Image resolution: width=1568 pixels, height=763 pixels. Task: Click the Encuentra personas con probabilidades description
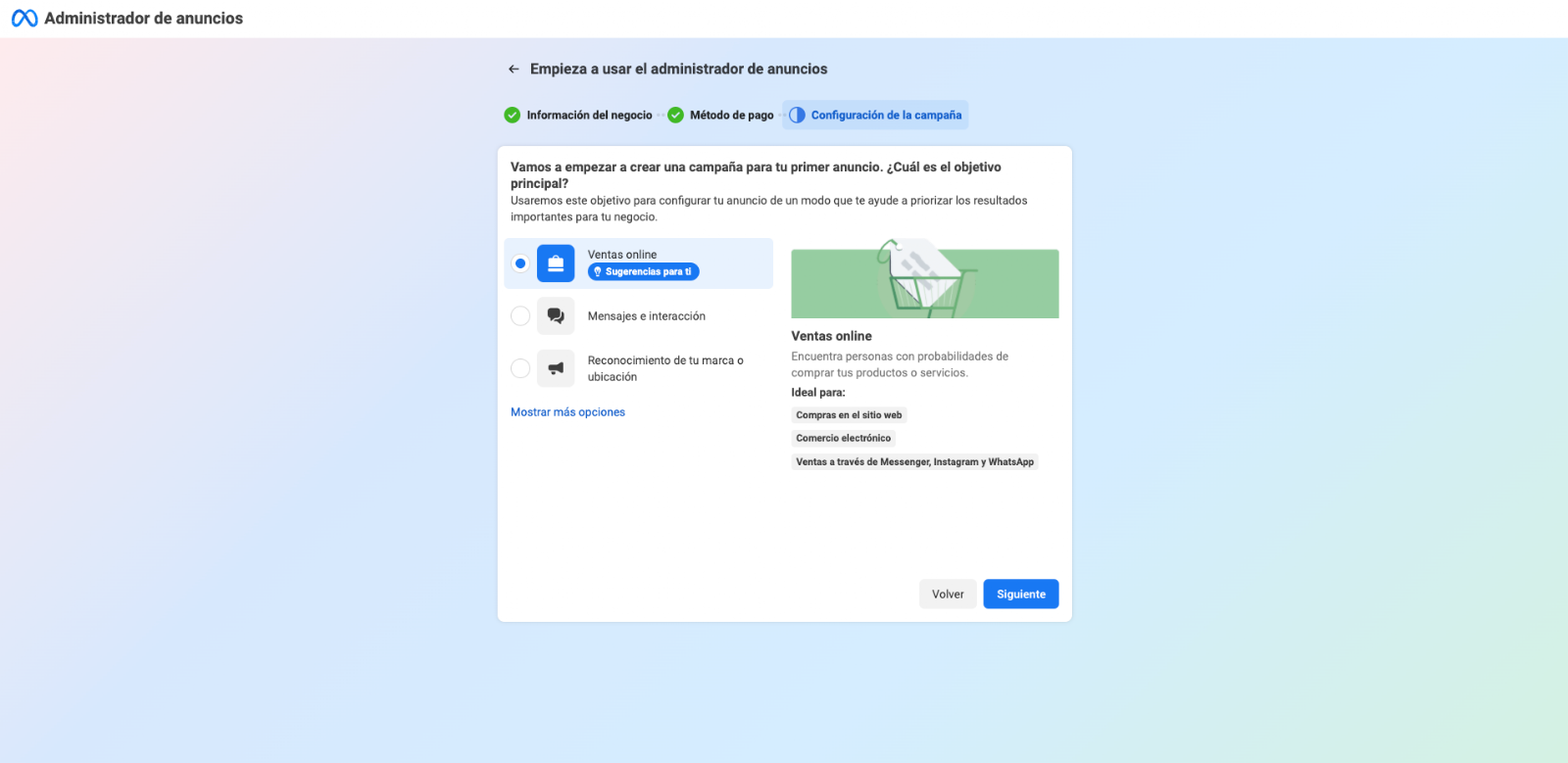tap(900, 364)
